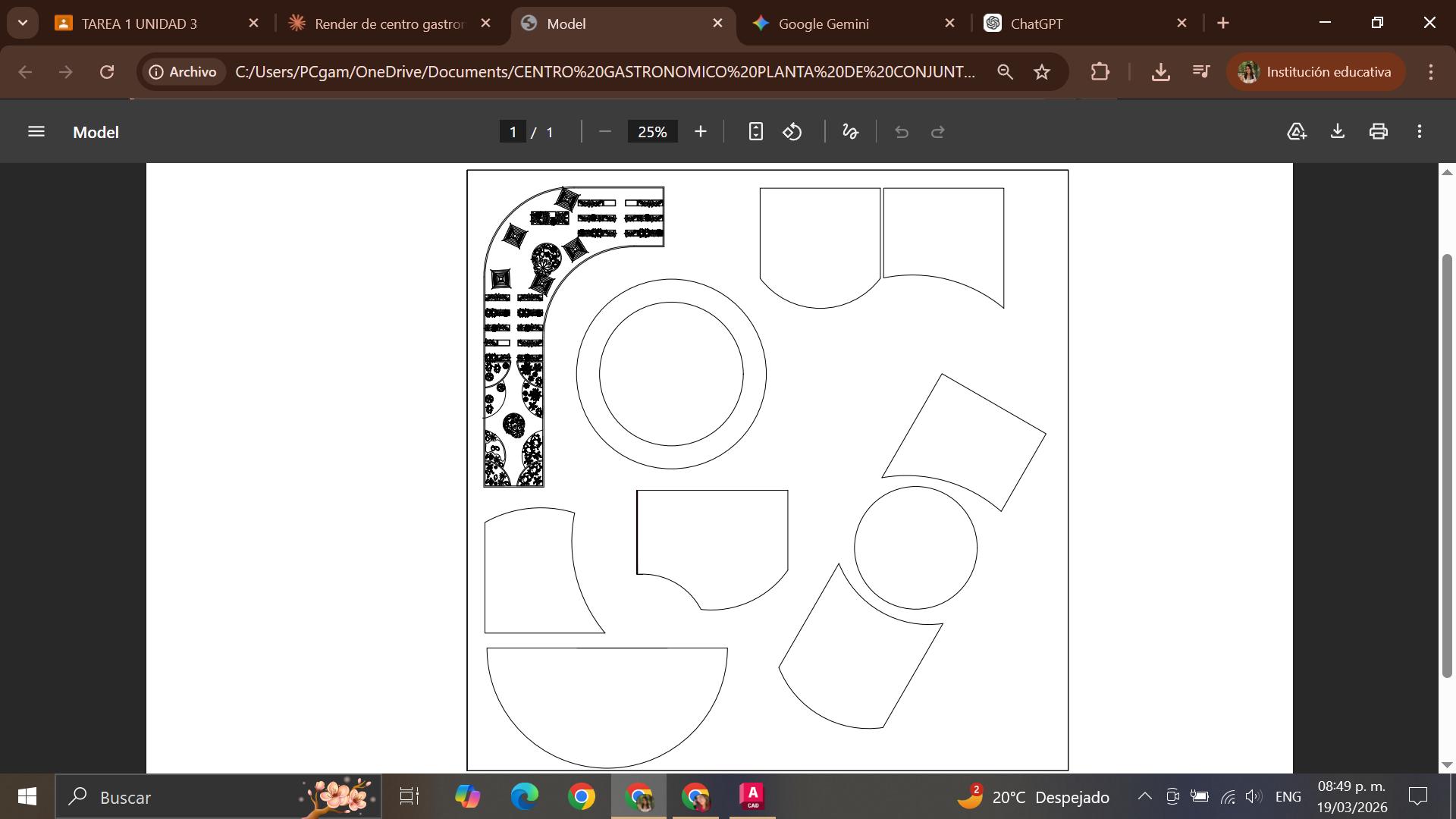
Task: Zoom in with the plus button
Action: coord(700,132)
